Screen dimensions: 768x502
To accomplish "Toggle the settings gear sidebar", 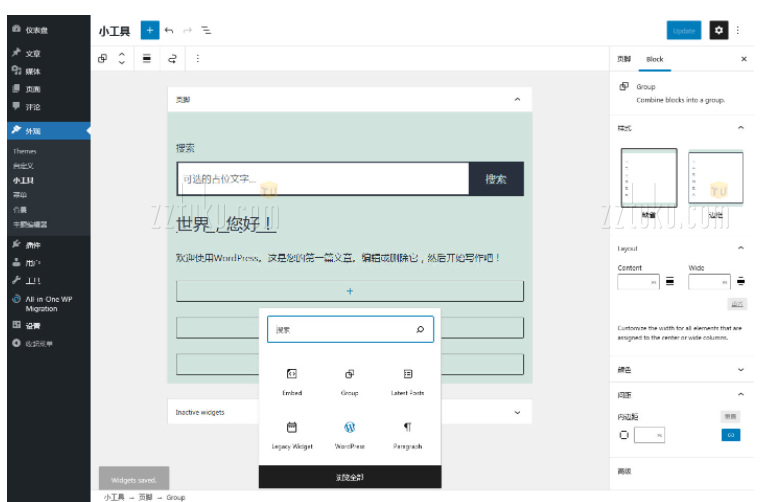I will [x=718, y=31].
